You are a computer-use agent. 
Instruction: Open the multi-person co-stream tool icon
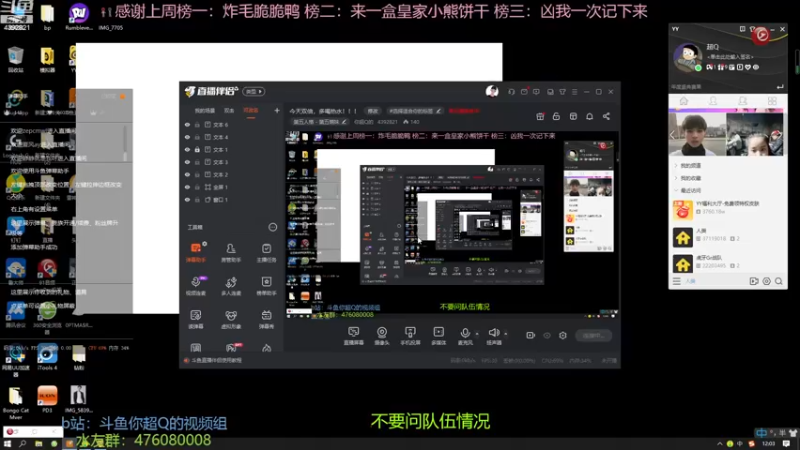coord(231,286)
